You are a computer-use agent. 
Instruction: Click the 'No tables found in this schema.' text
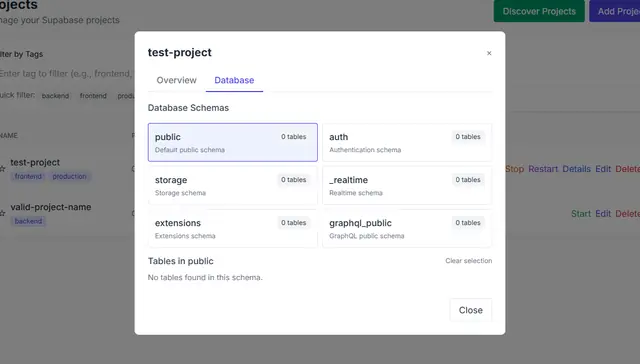205,277
